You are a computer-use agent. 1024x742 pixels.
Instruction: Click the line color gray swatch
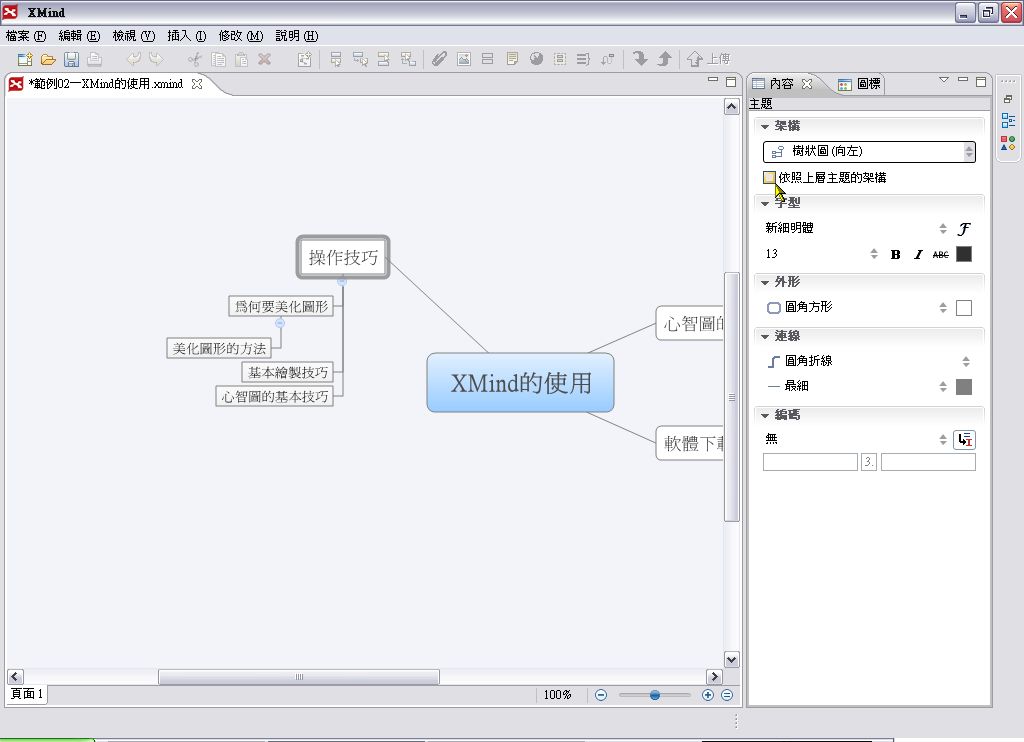click(964, 387)
